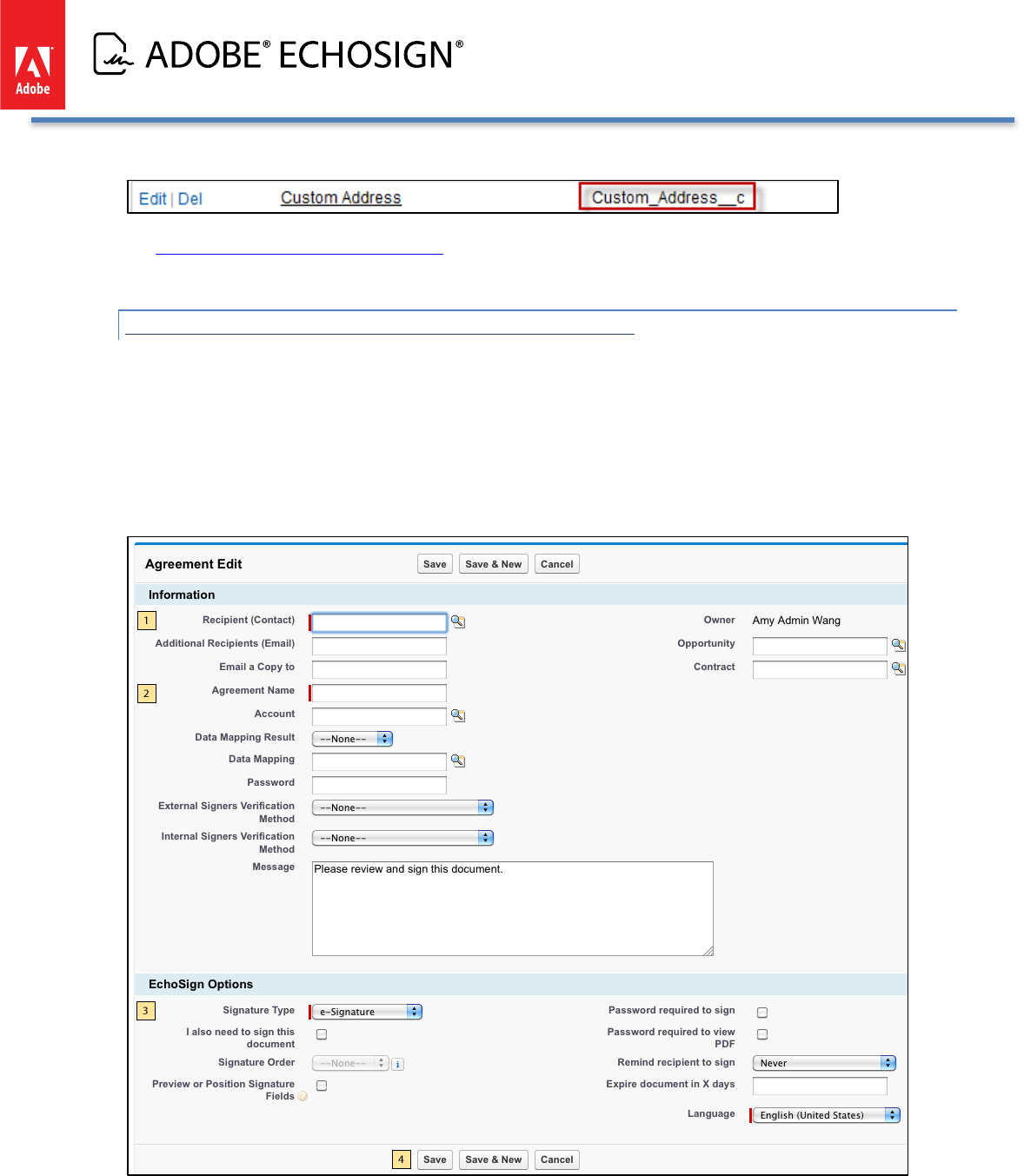
Task: Click Email a Copy to field
Action: pyautogui.click(x=379, y=669)
